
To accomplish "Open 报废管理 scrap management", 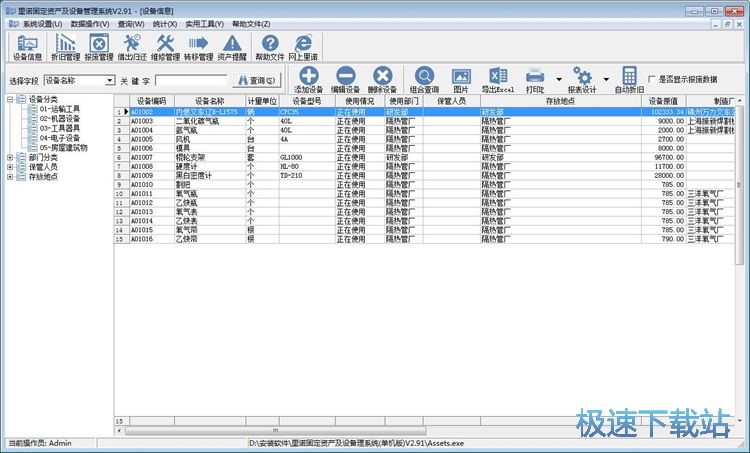I will click(x=98, y=45).
